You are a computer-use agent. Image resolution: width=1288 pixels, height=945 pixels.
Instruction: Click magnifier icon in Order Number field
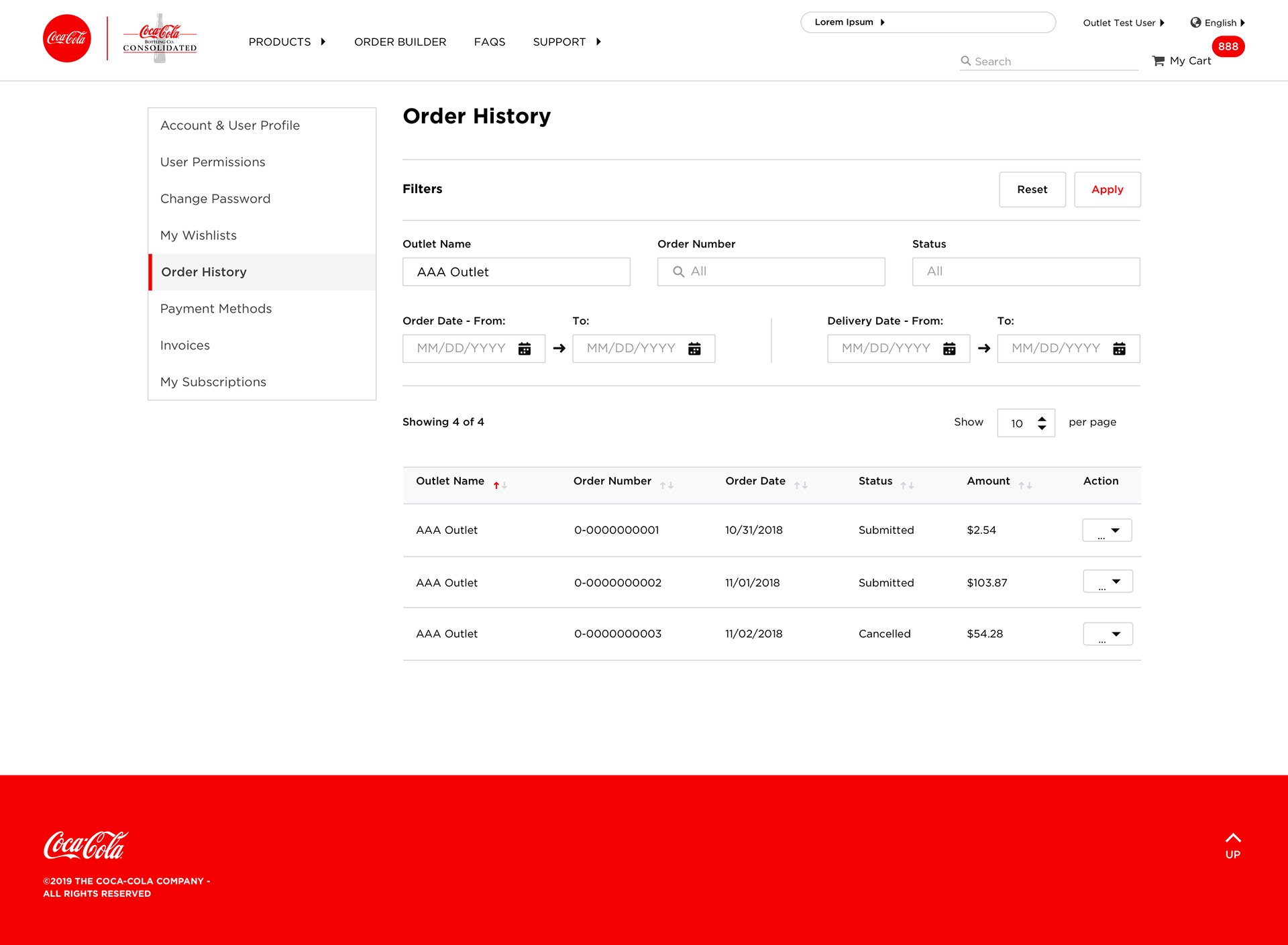click(678, 272)
